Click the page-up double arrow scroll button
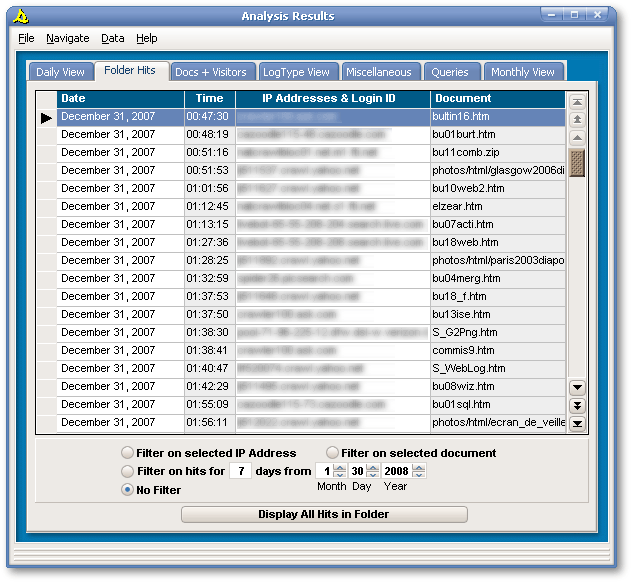 tap(577, 119)
